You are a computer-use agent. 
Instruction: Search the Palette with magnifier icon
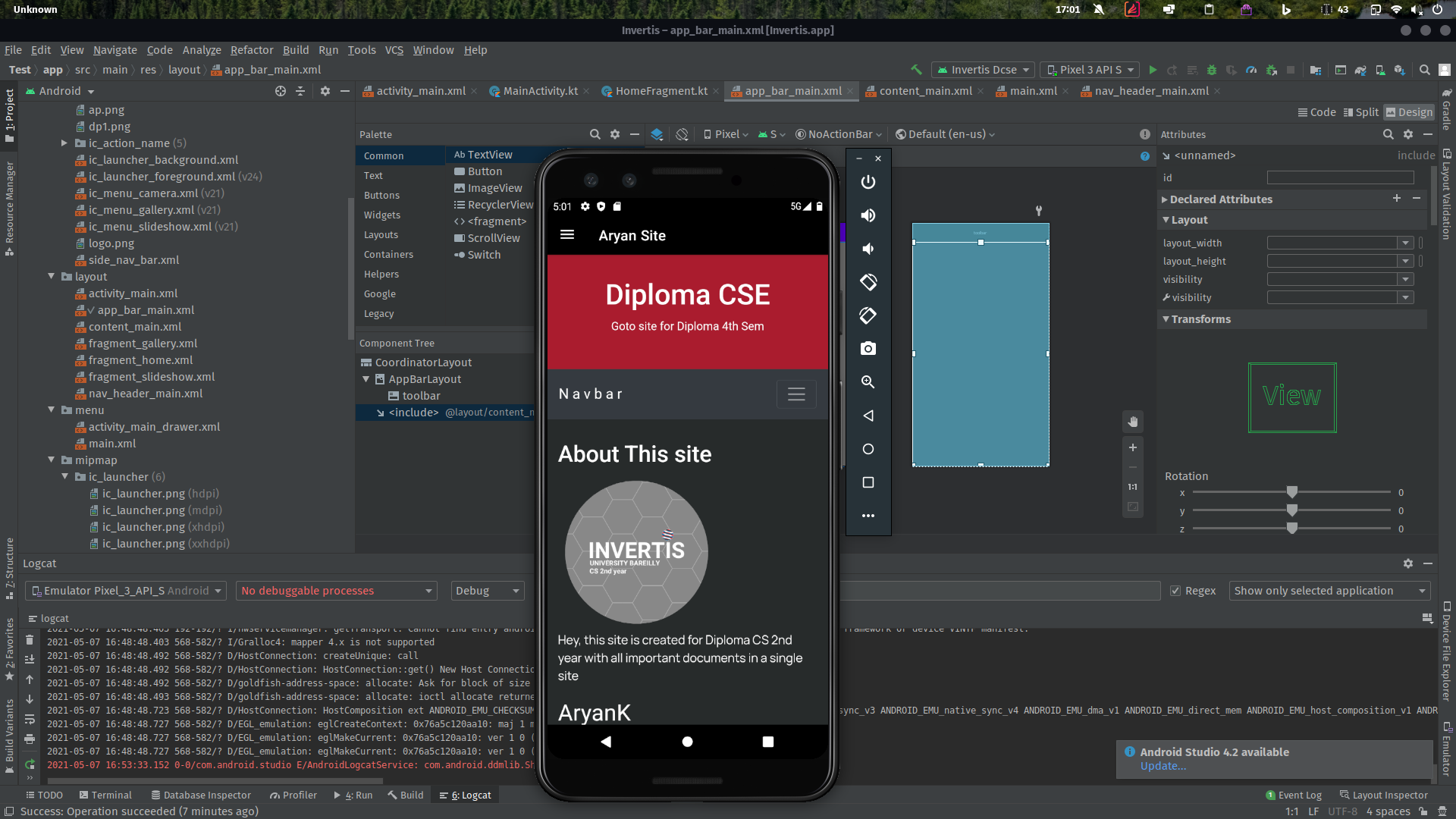click(x=595, y=134)
